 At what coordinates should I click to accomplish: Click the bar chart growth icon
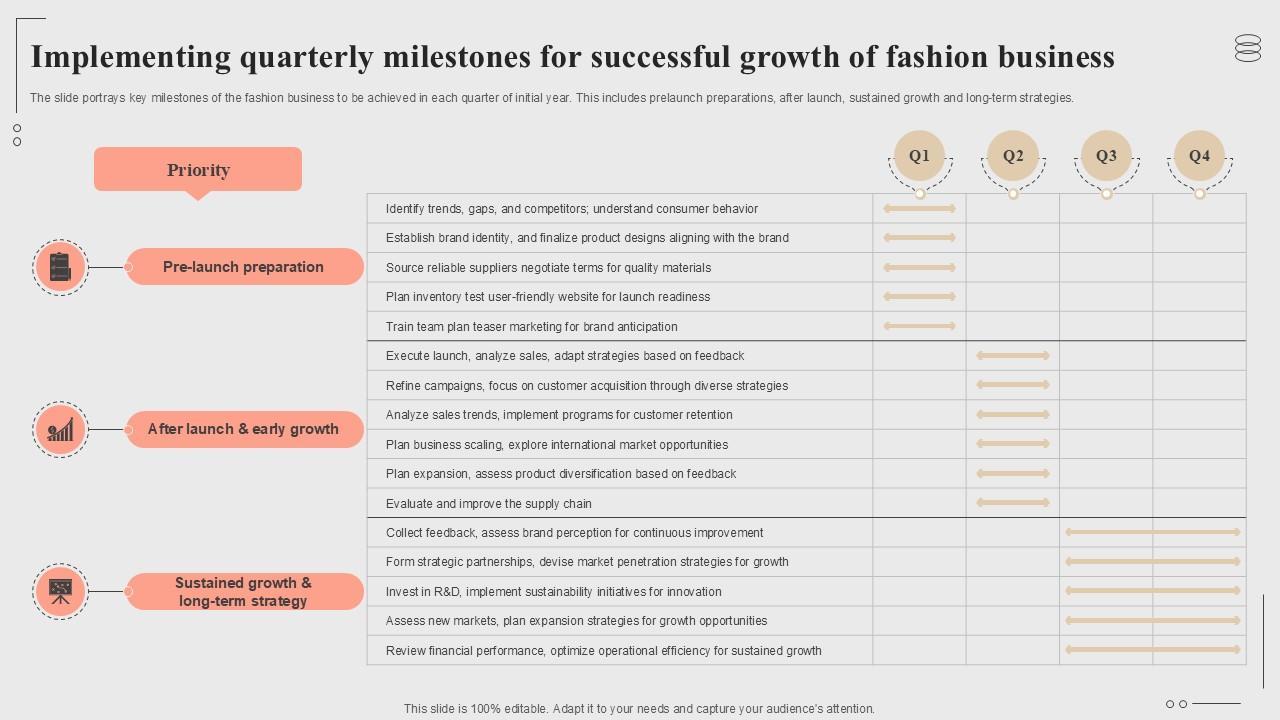pos(60,430)
